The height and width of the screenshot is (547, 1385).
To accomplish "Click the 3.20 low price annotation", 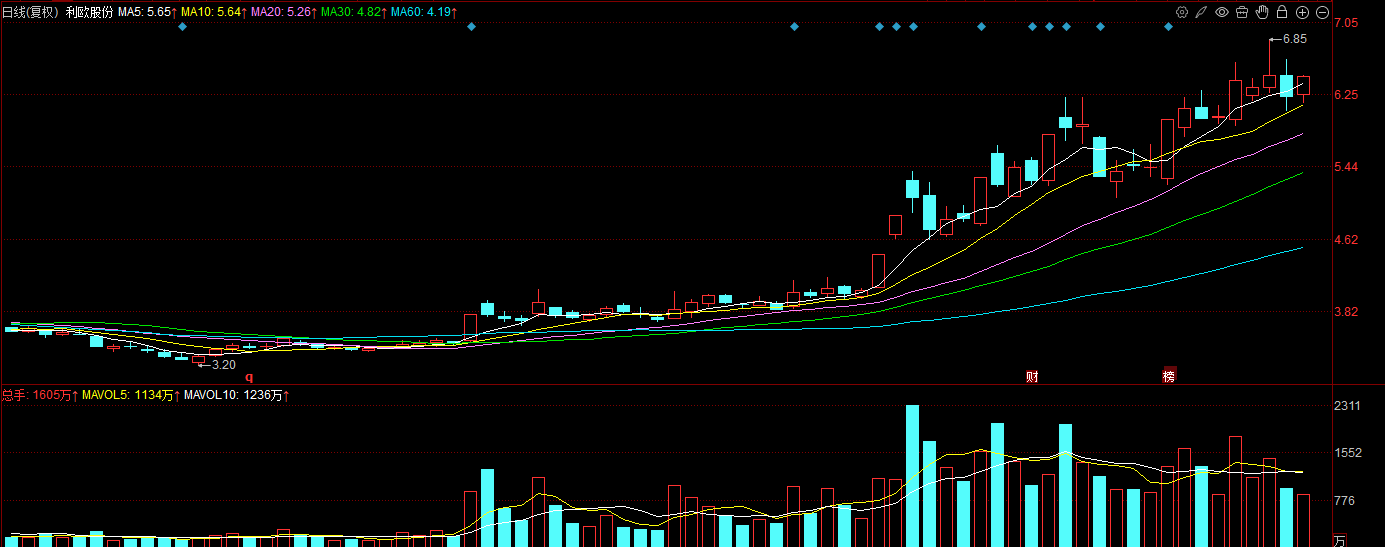I will 222,365.
